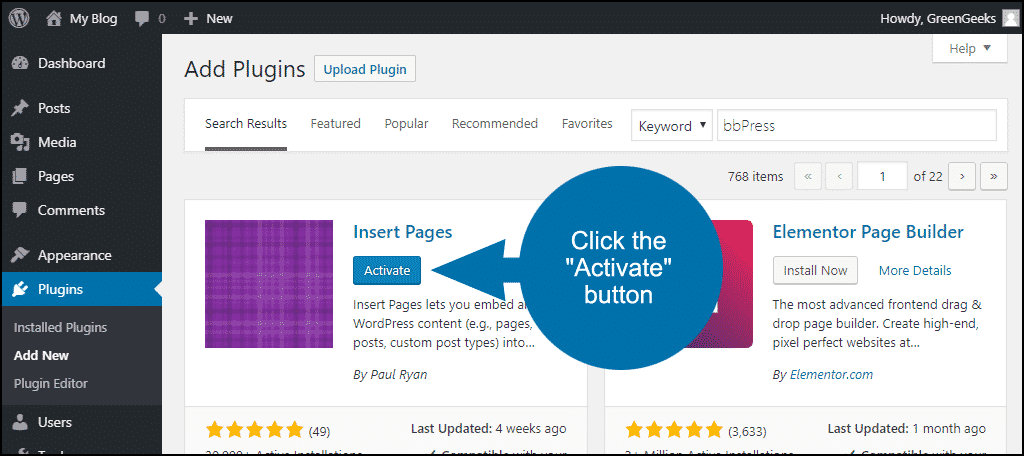This screenshot has height=456, width=1024.
Task: Open the comments bubble in admin bar
Action: pos(142,19)
